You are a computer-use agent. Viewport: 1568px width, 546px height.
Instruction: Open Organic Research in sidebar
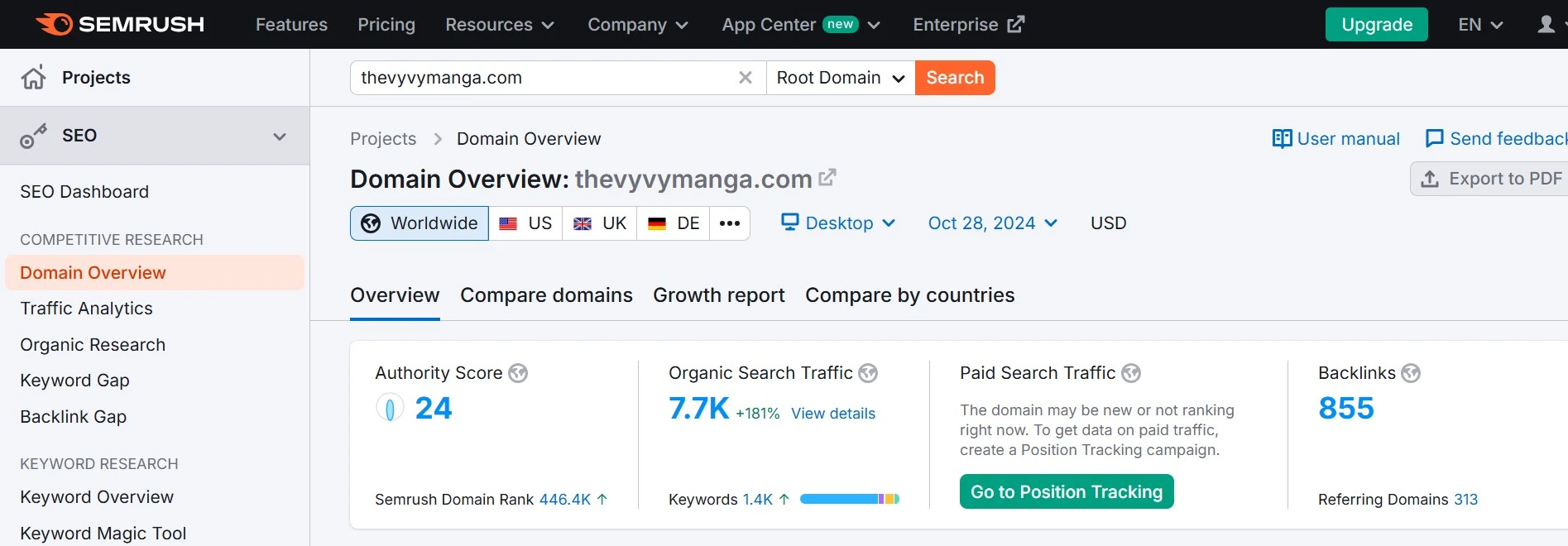pos(93,345)
